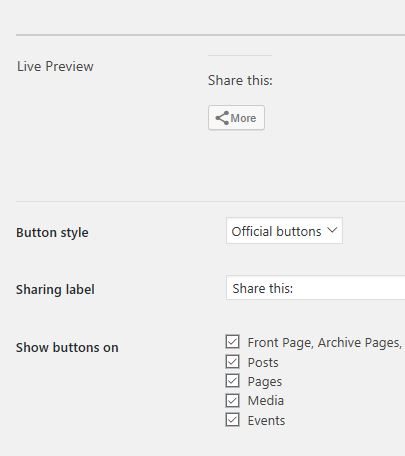Toggle the Events checkbox
405x456 pixels.
232,420
